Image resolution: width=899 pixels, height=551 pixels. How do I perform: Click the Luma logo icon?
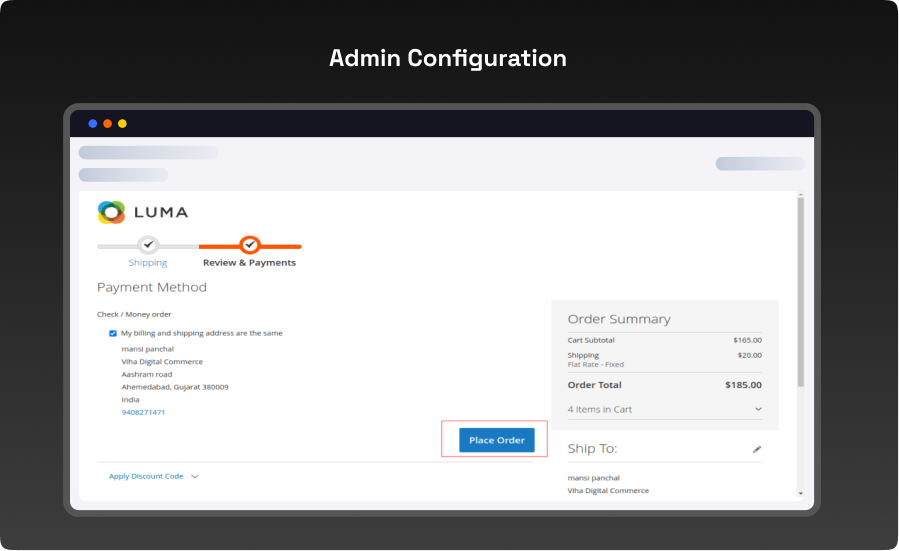tap(111, 212)
